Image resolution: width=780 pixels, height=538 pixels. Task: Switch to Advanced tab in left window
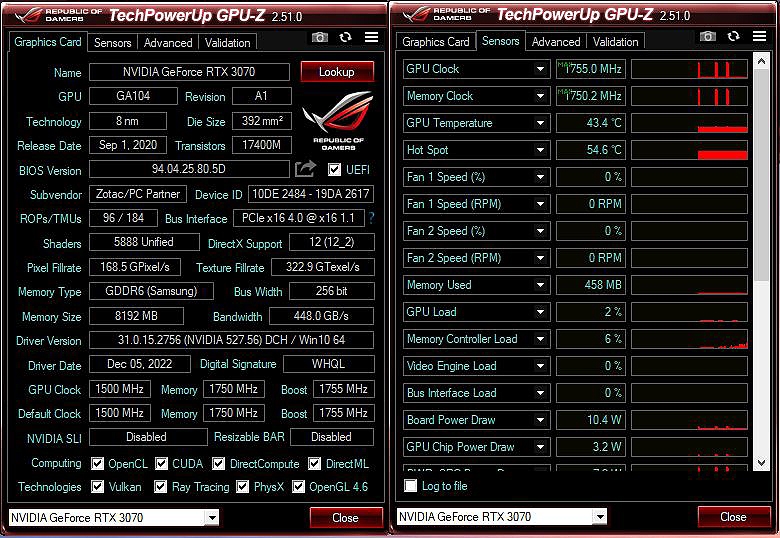pyautogui.click(x=168, y=43)
